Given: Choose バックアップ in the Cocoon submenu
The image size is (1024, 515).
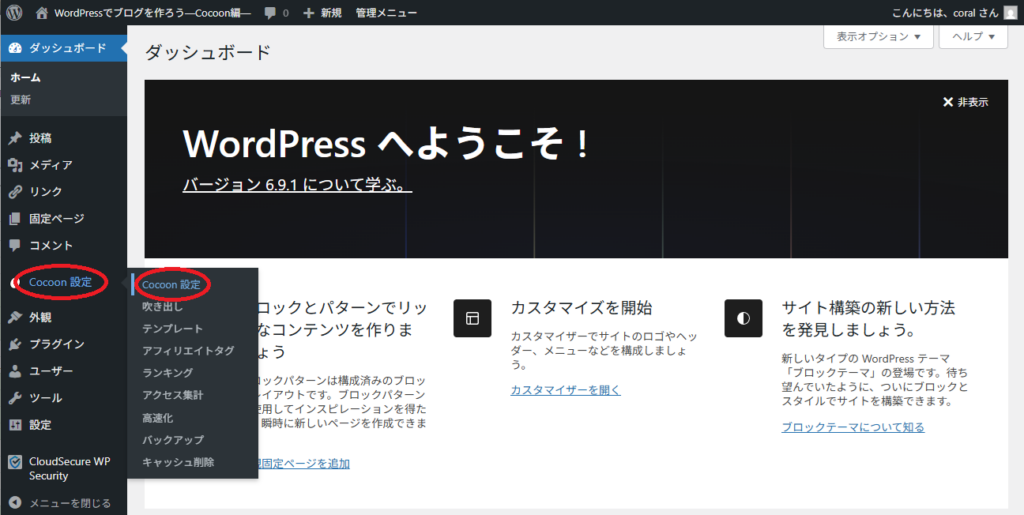Looking at the screenshot, I should pos(172,440).
